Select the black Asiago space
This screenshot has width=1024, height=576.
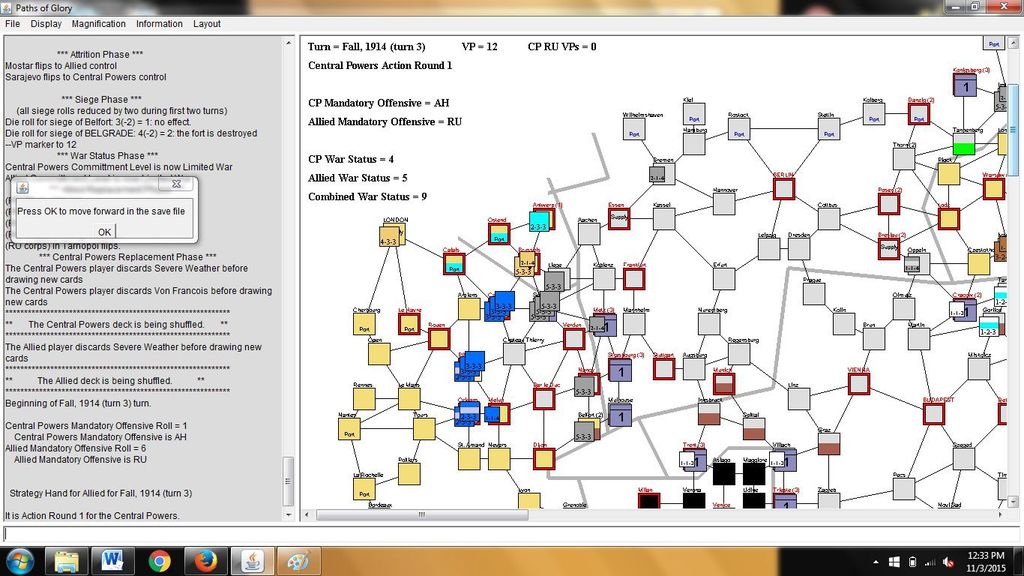pos(724,474)
